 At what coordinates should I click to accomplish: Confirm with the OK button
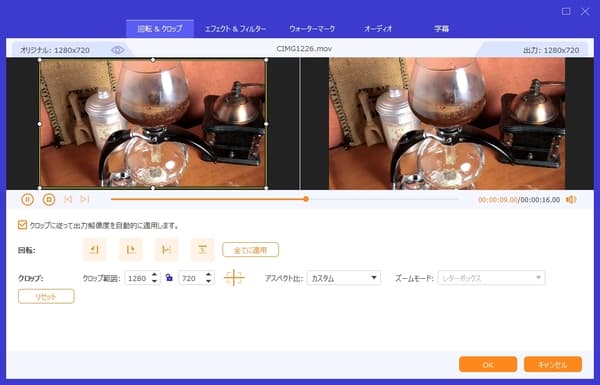pos(488,364)
